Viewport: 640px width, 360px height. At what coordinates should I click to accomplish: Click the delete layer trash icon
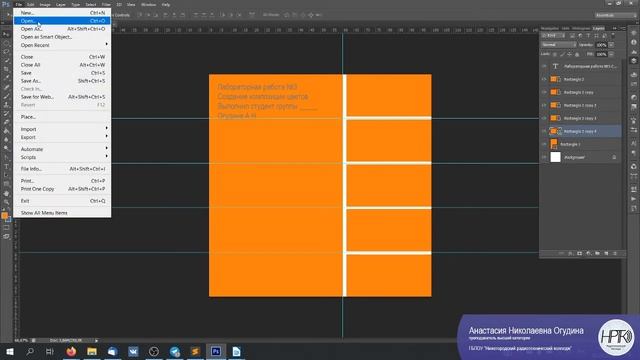tap(615, 253)
